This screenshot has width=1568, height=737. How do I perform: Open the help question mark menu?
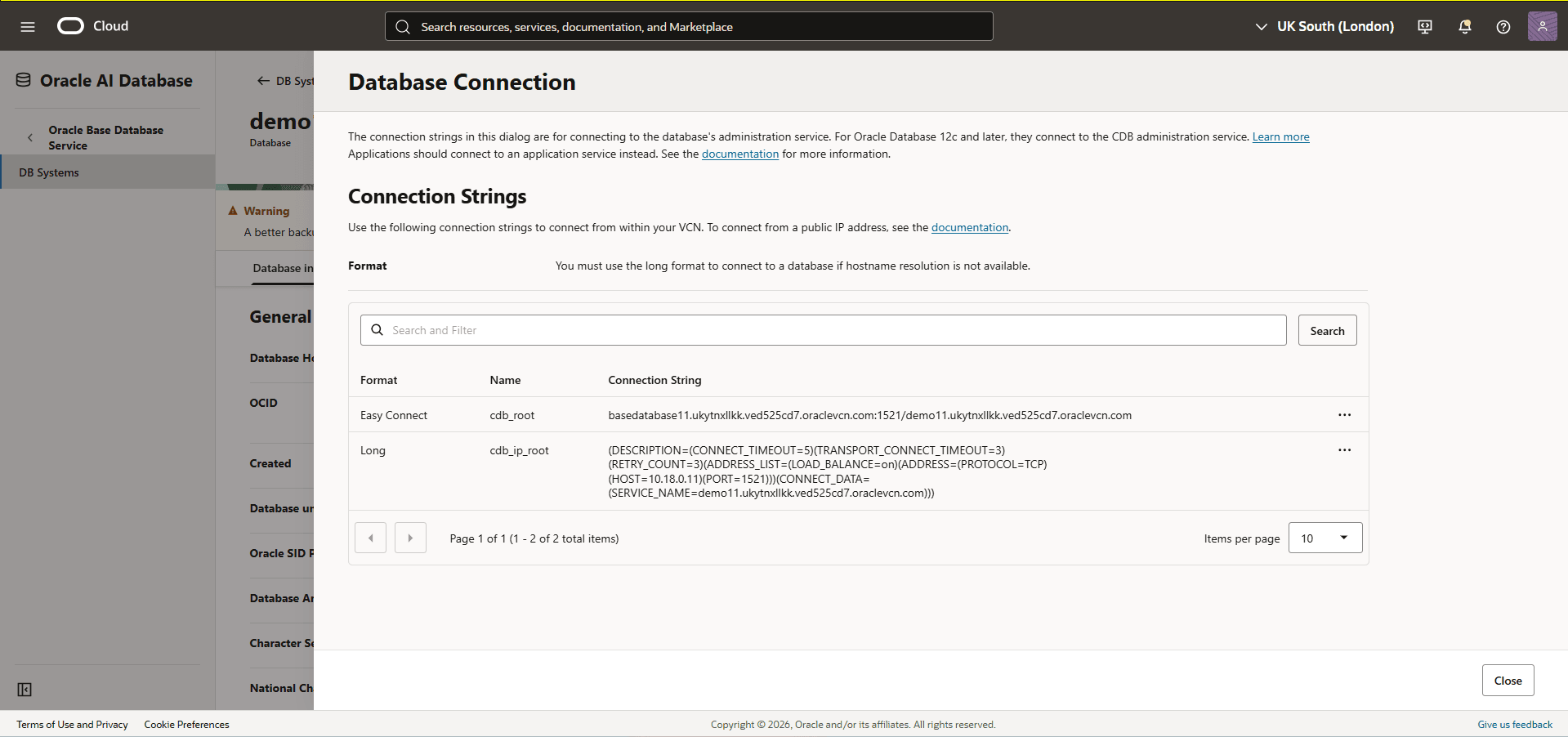(1503, 26)
